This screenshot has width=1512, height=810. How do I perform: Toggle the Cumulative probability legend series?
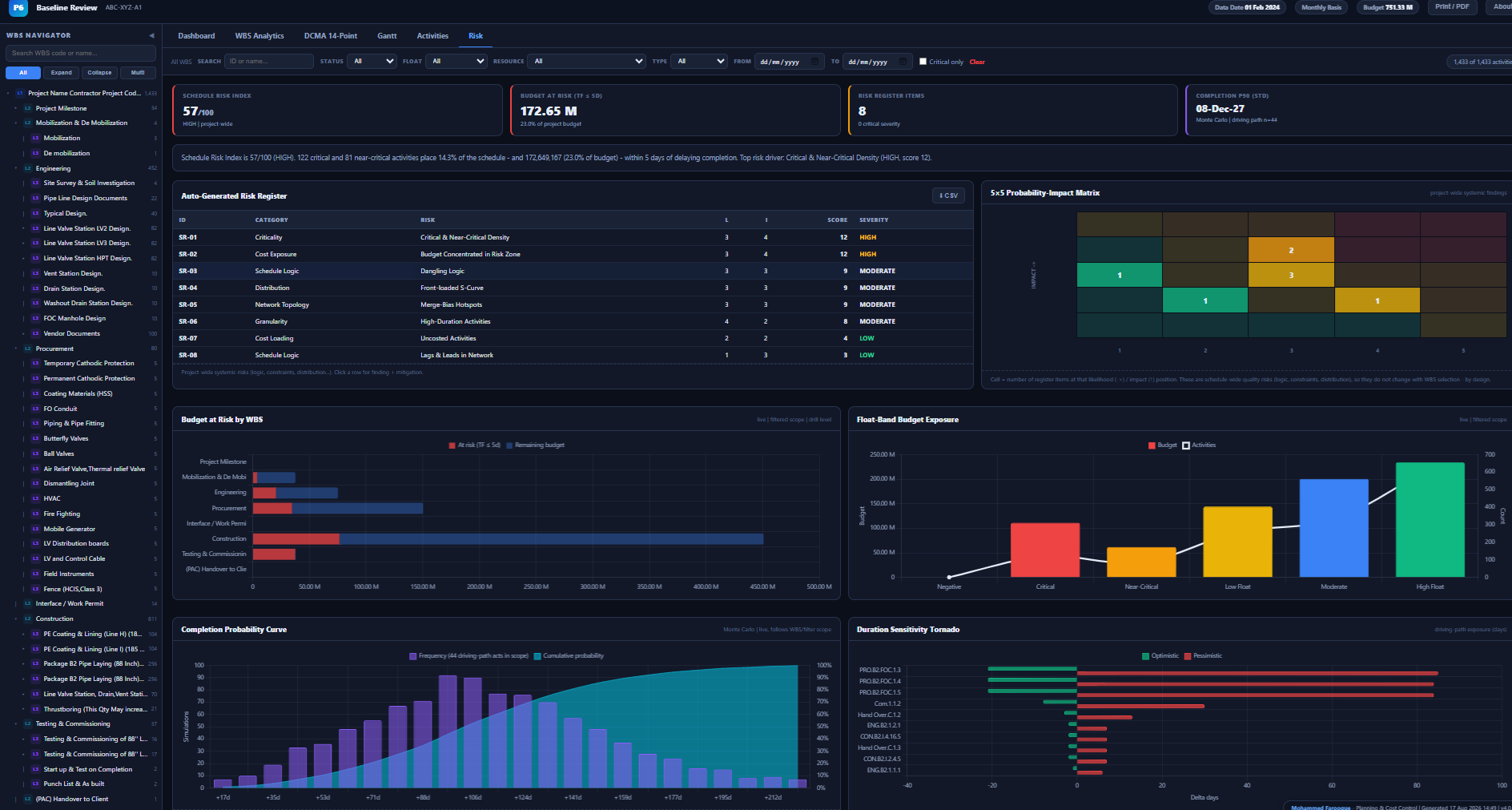pos(569,655)
